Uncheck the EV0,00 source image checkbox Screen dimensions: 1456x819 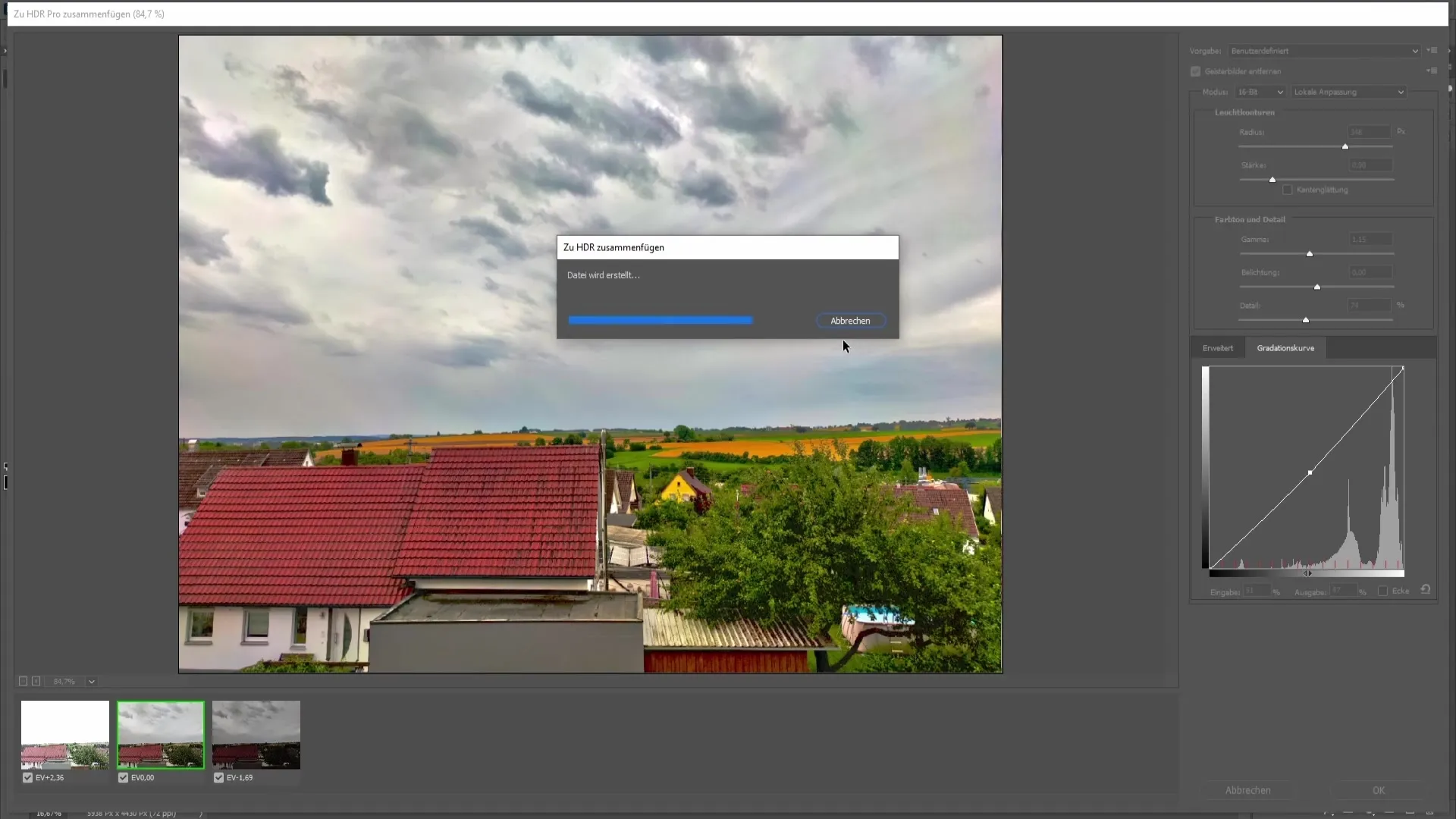pyautogui.click(x=124, y=777)
